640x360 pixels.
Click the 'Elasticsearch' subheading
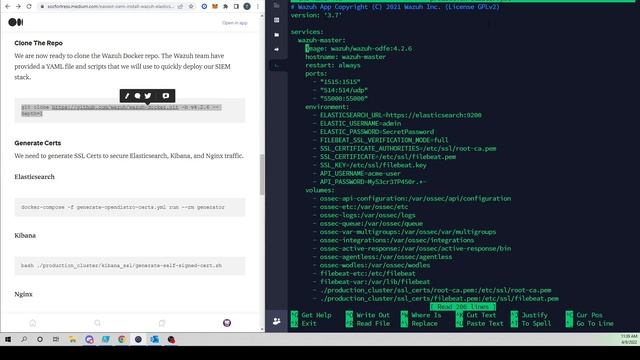click(34, 177)
